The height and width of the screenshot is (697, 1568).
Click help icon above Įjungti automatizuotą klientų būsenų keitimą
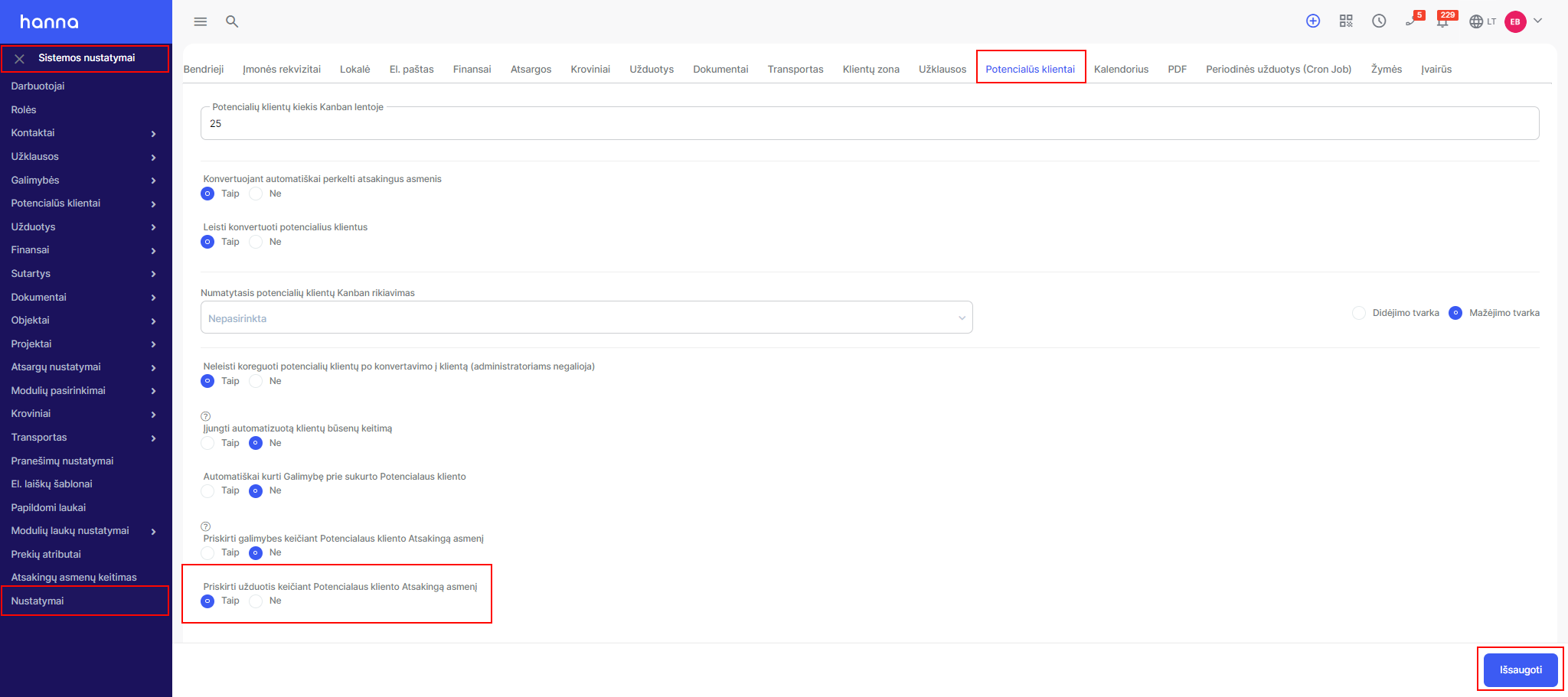tap(205, 416)
